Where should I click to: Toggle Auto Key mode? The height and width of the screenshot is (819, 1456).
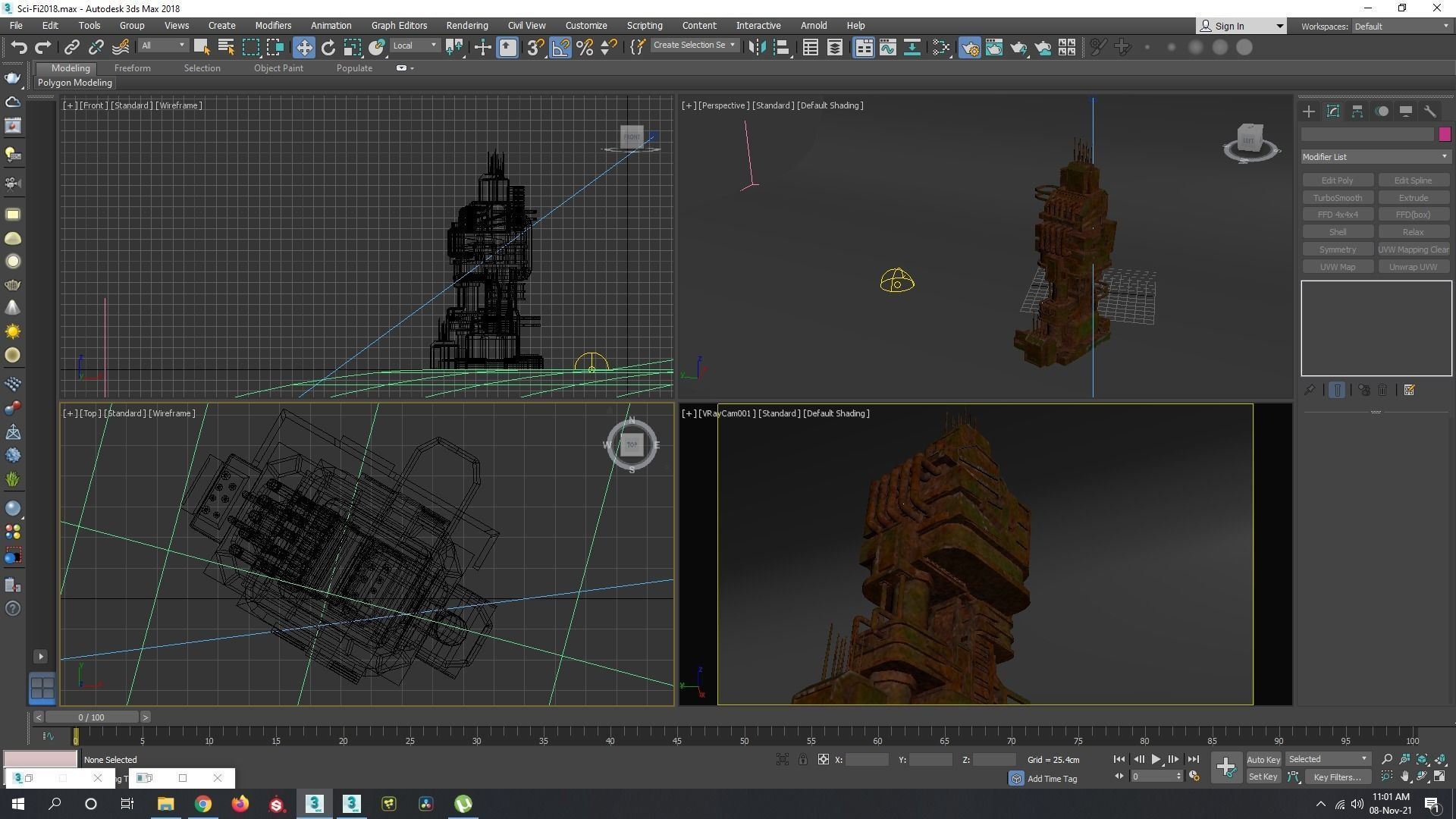pos(1263,759)
